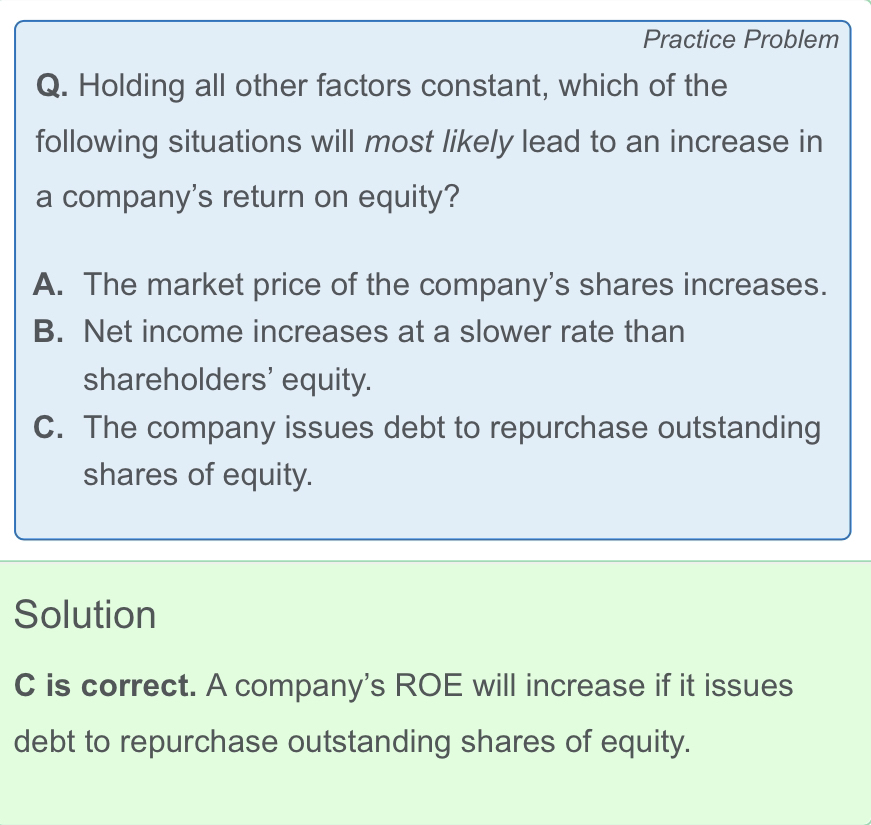Click the "Practice Problem" label
Image resolution: width=871 pixels, height=825 pixels.
pyautogui.click(x=740, y=40)
